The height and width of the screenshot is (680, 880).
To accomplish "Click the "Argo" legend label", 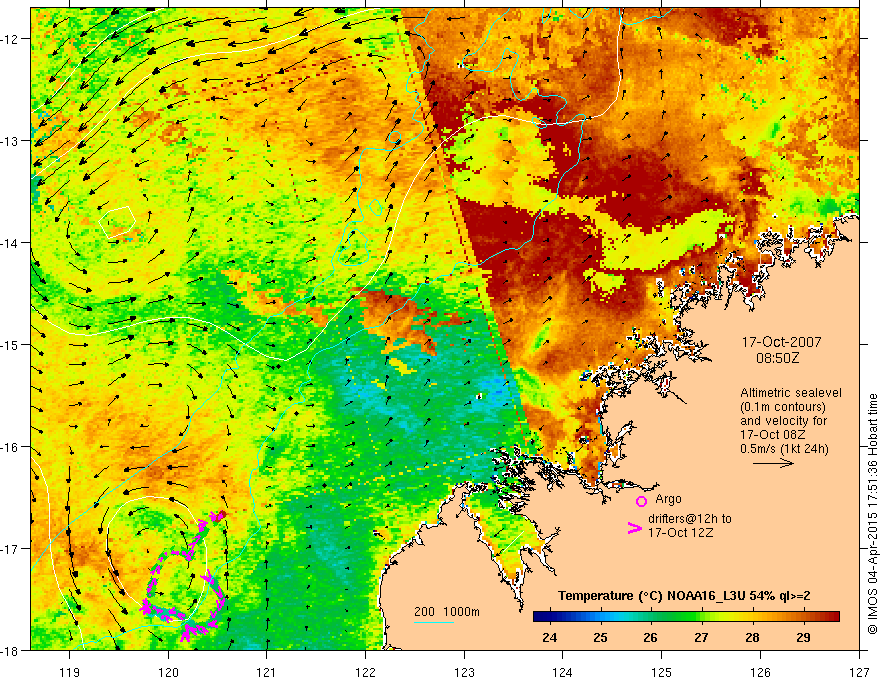I will (x=668, y=499).
